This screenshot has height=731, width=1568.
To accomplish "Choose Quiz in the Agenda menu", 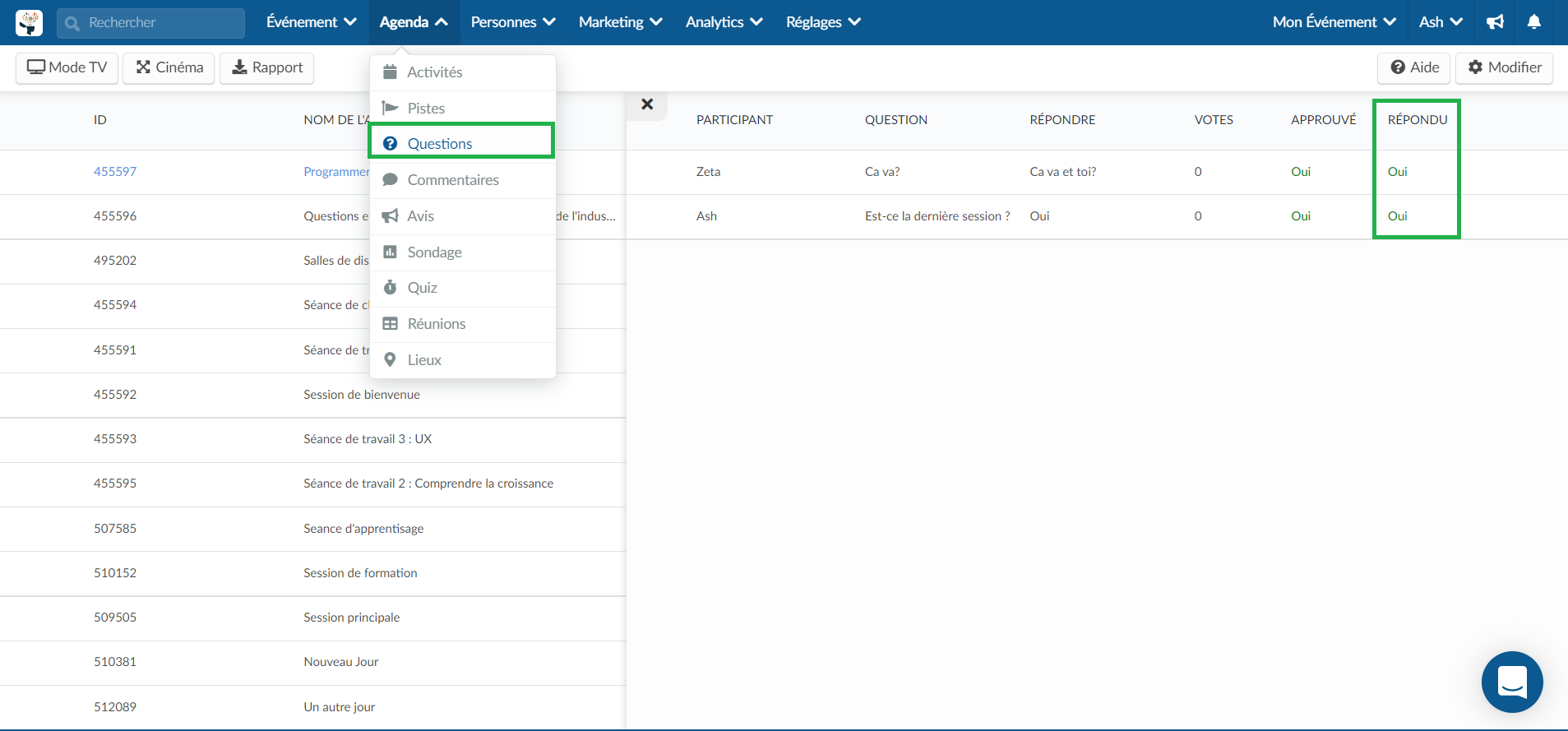I will point(463,288).
